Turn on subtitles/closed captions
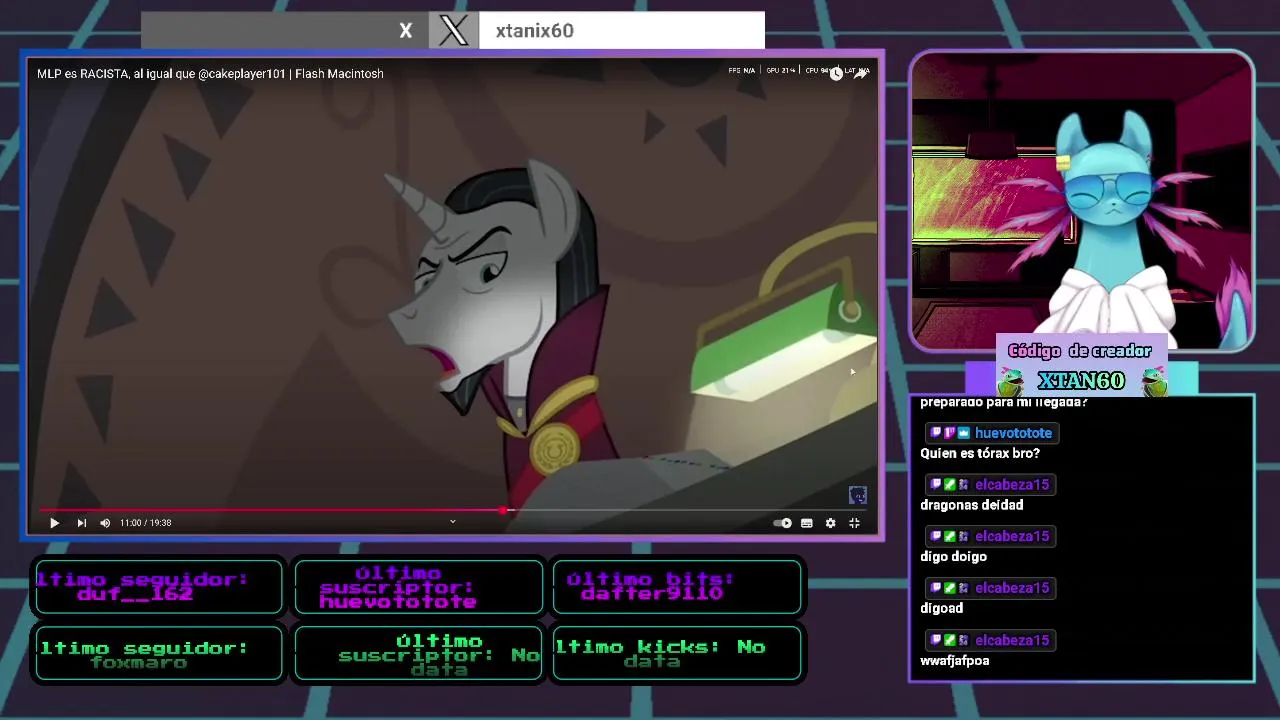 tap(807, 523)
